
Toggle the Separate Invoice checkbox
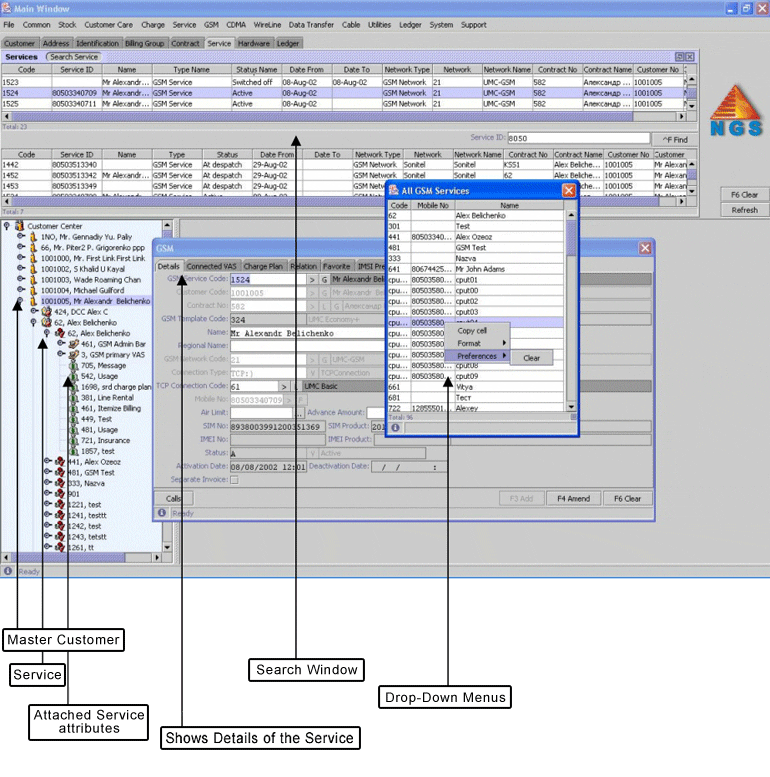[234, 480]
